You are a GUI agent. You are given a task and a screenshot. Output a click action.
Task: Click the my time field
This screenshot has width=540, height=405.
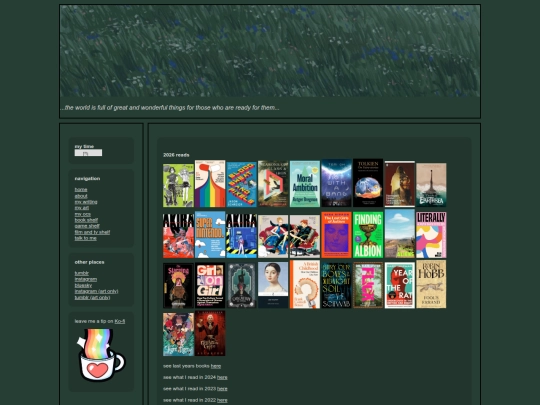(88, 153)
